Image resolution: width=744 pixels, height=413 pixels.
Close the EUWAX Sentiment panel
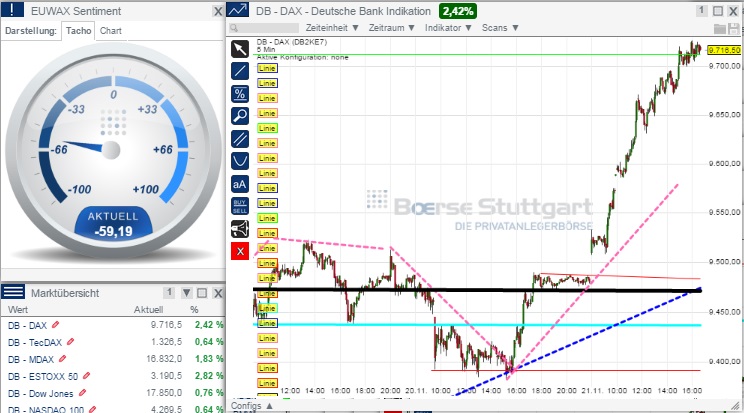point(218,11)
